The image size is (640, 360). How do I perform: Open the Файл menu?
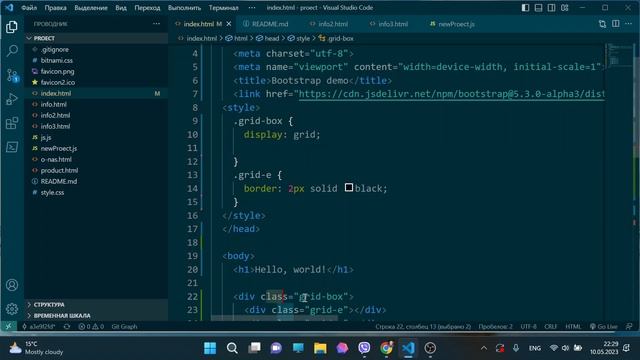[29, 8]
